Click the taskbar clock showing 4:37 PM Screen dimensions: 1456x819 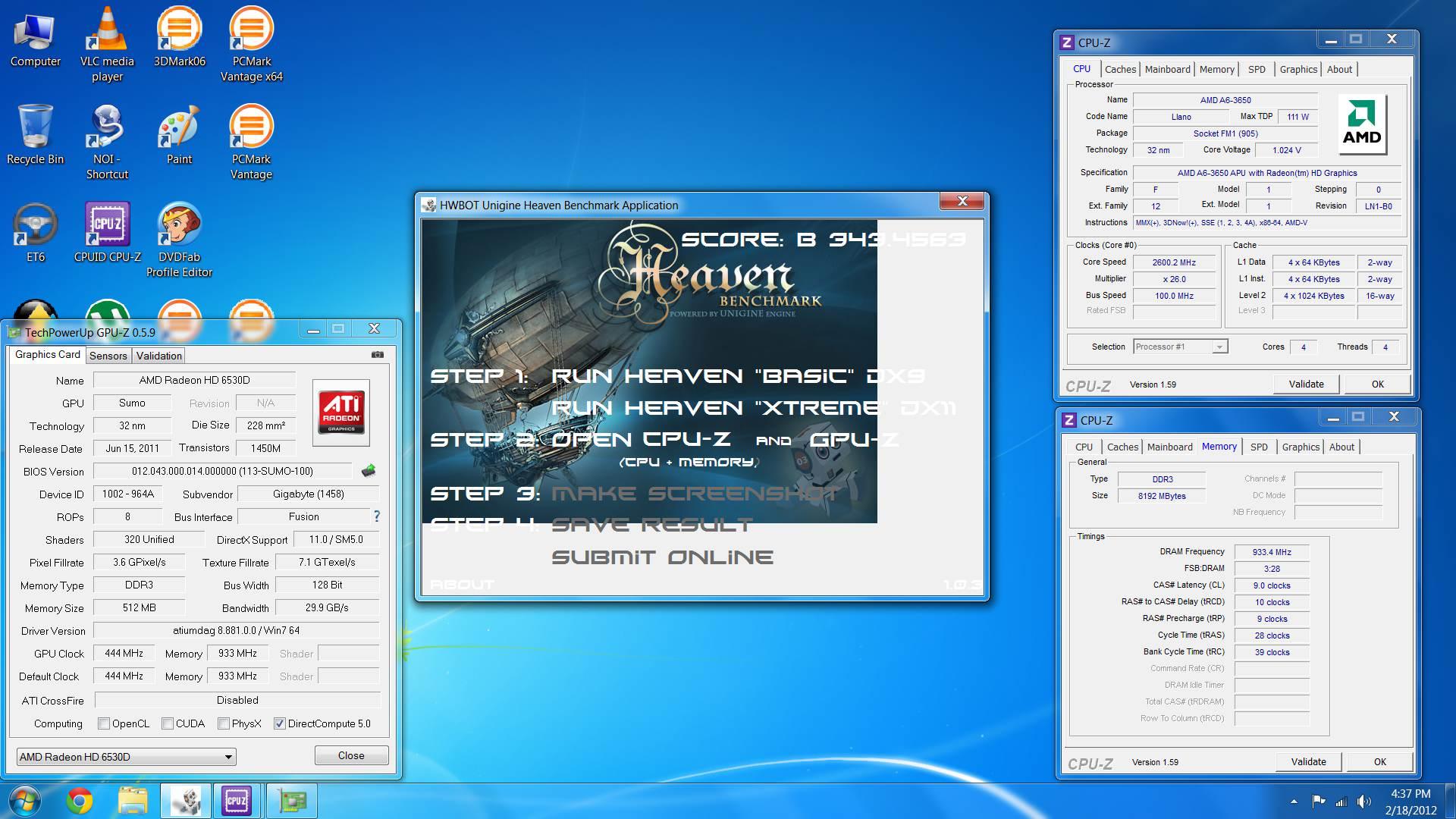click(x=1410, y=794)
